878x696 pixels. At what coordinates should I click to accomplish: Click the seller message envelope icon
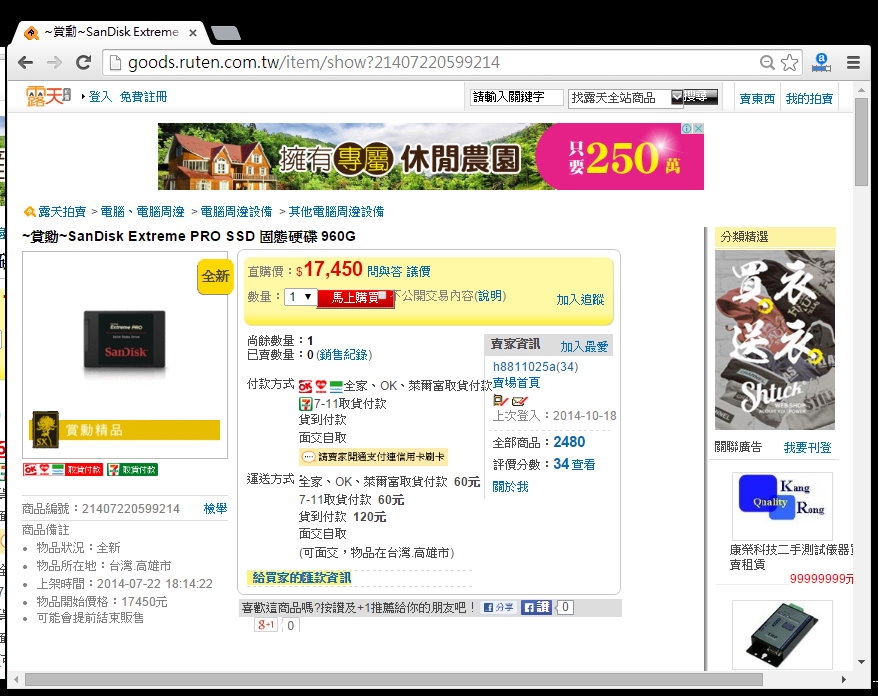click(519, 401)
